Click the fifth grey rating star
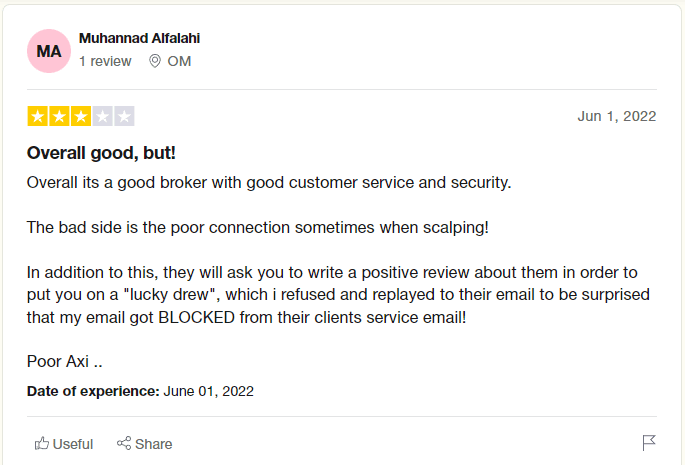The height and width of the screenshot is (465, 685). 124,116
